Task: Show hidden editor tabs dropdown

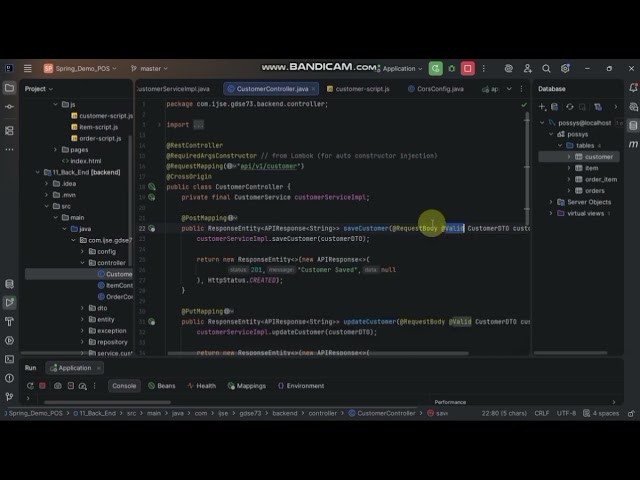Action: coord(509,89)
